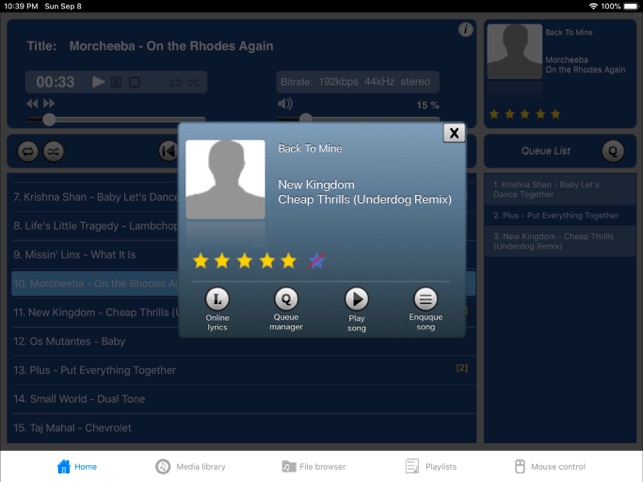Switch to the Home tab
Screen dimensions: 643x482
(x=77, y=466)
